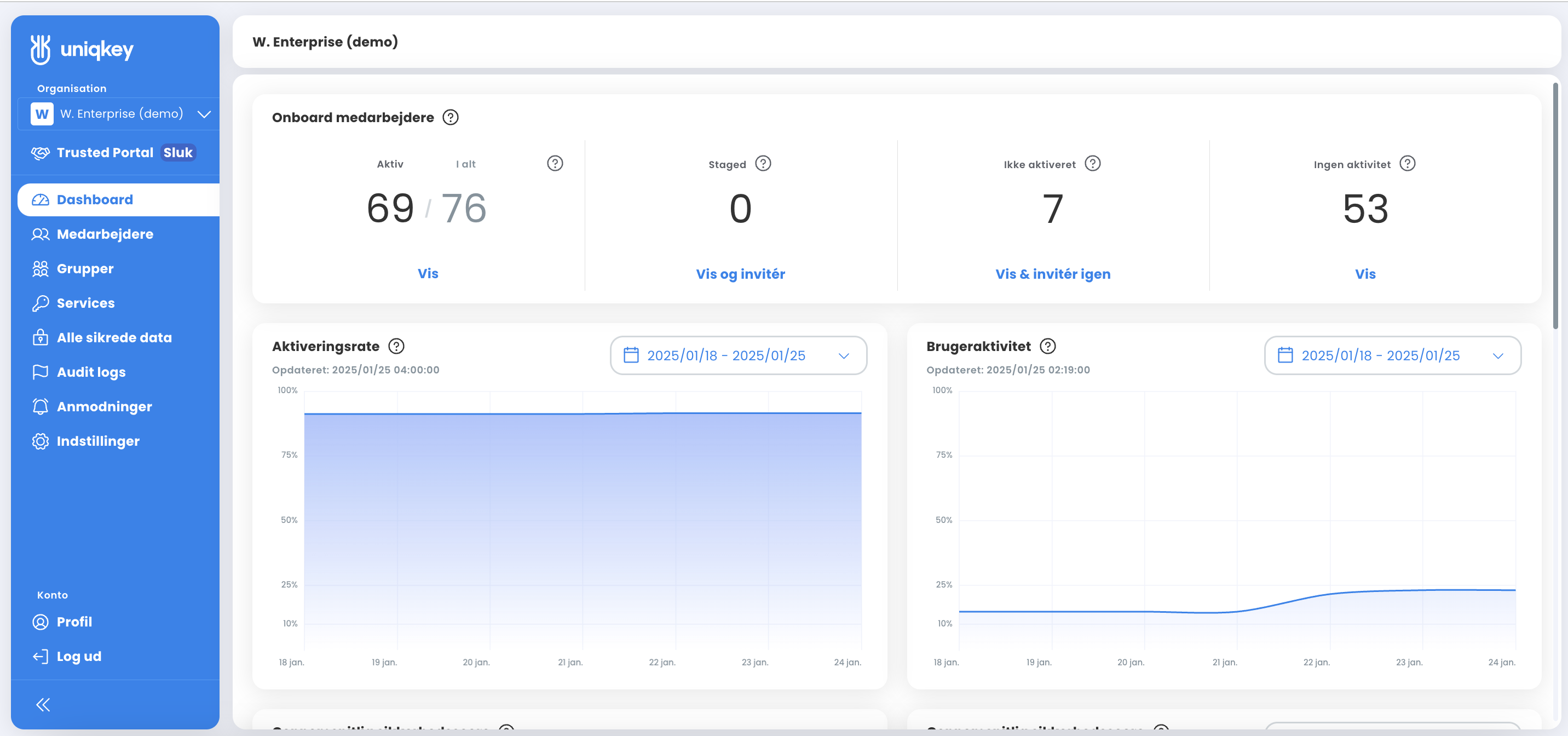Click the W. Enterprise (demo) header title
This screenshot has height=736, width=1568.
point(325,42)
